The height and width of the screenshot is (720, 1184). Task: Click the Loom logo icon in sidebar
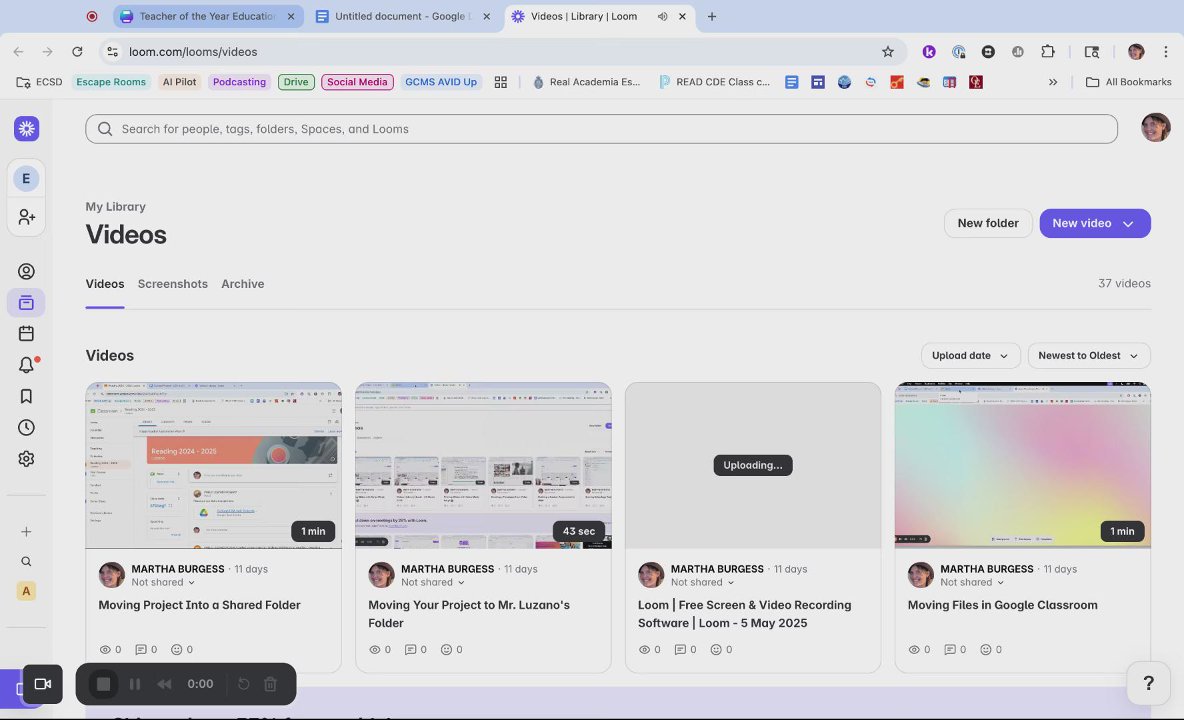(x=26, y=128)
